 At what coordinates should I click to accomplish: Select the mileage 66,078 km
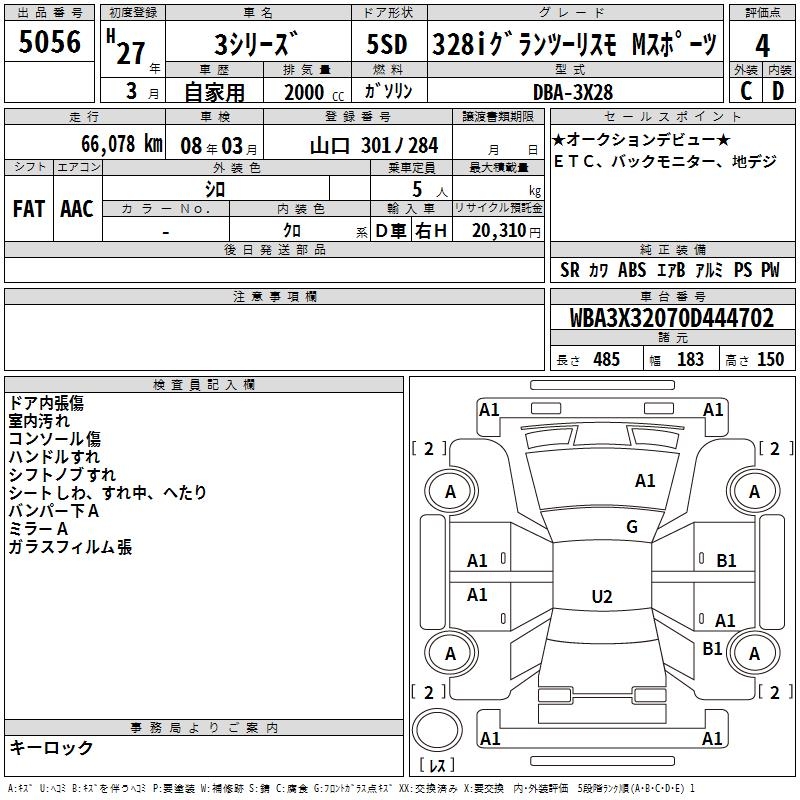[122, 144]
